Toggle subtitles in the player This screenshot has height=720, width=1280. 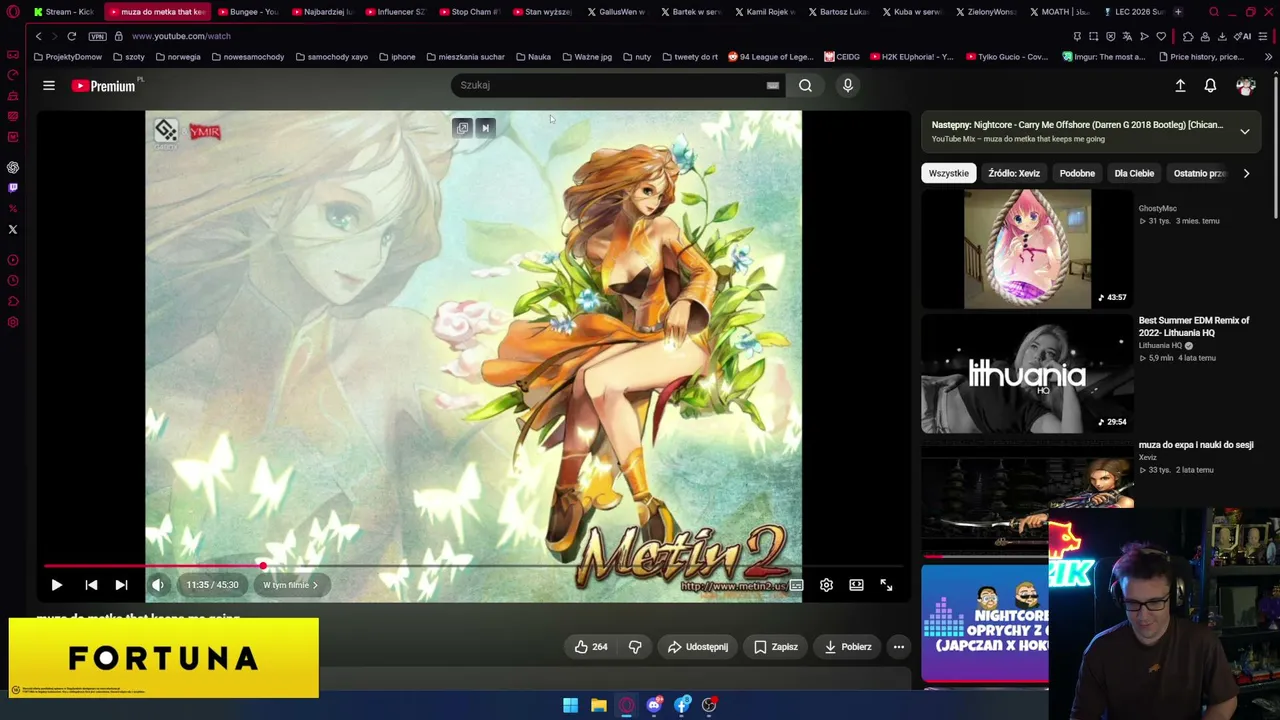(x=796, y=585)
